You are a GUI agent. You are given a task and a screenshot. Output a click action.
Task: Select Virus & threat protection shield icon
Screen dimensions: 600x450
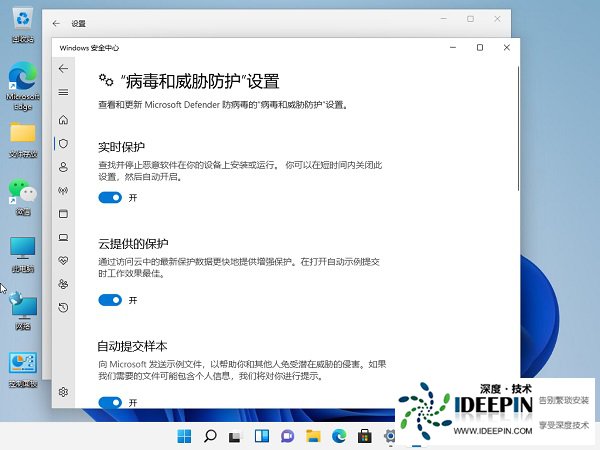(x=64, y=143)
